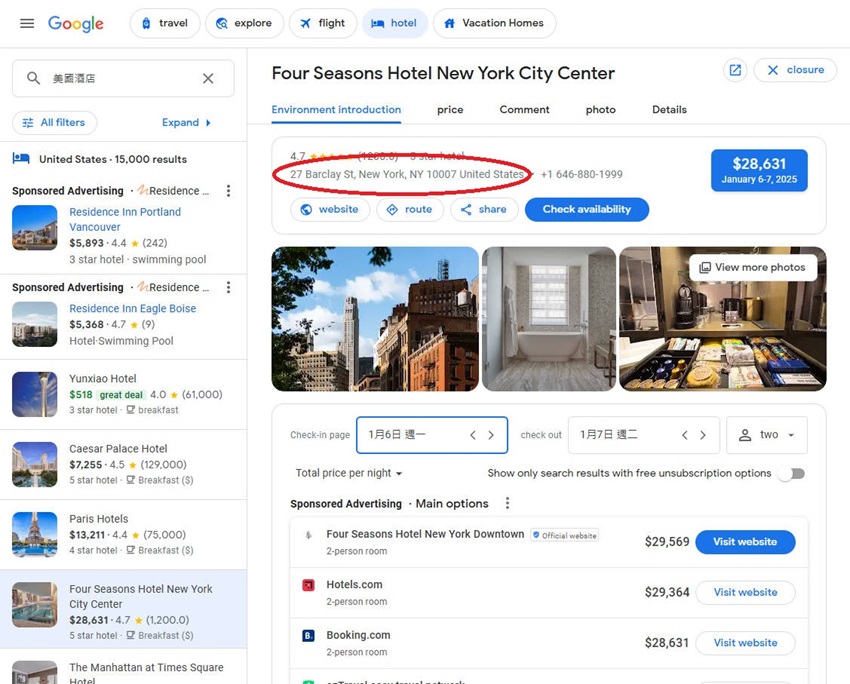Visit website for Hotels.com offer
Viewport: 850px width, 684px height.
click(745, 592)
